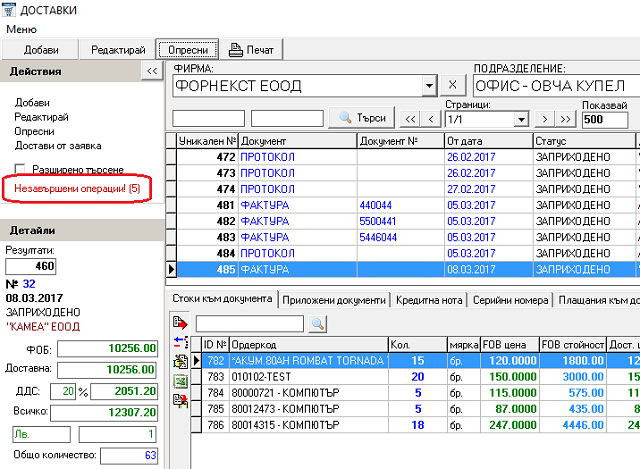640x469 pixels.
Task: Click the Резултати field showing 460
Action: [31, 266]
